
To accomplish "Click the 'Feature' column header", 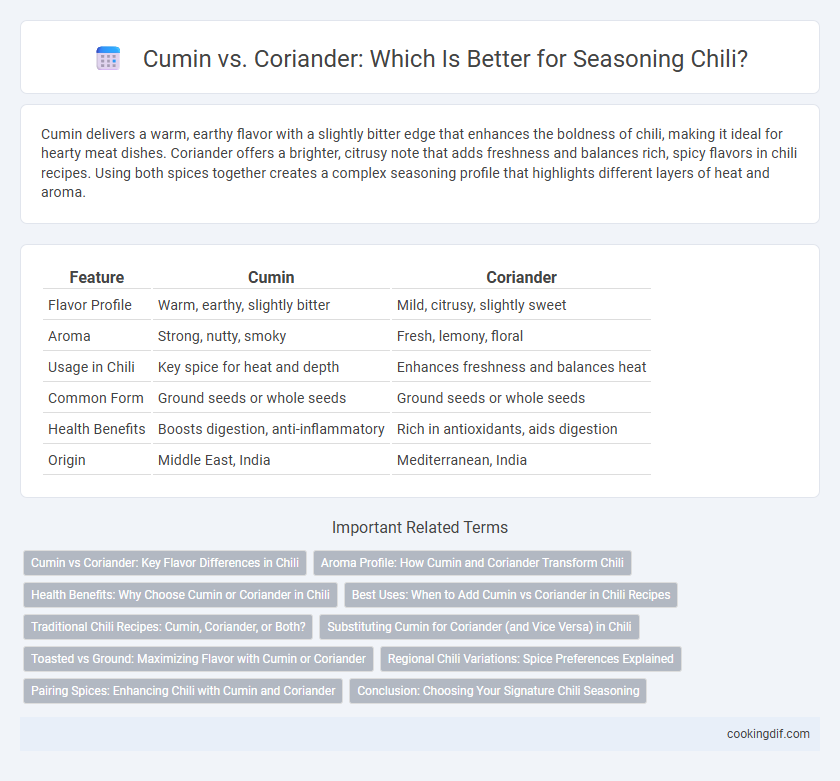I will 97,277.
